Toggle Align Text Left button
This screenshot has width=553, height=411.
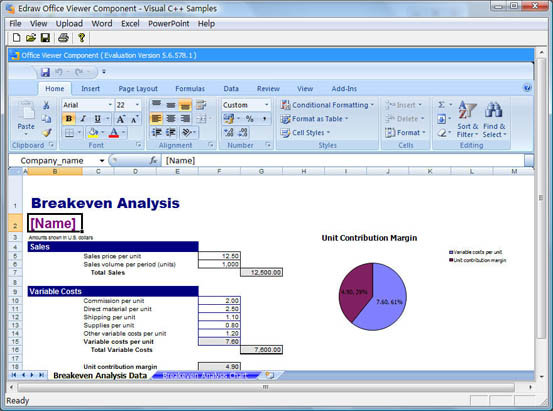coord(156,119)
